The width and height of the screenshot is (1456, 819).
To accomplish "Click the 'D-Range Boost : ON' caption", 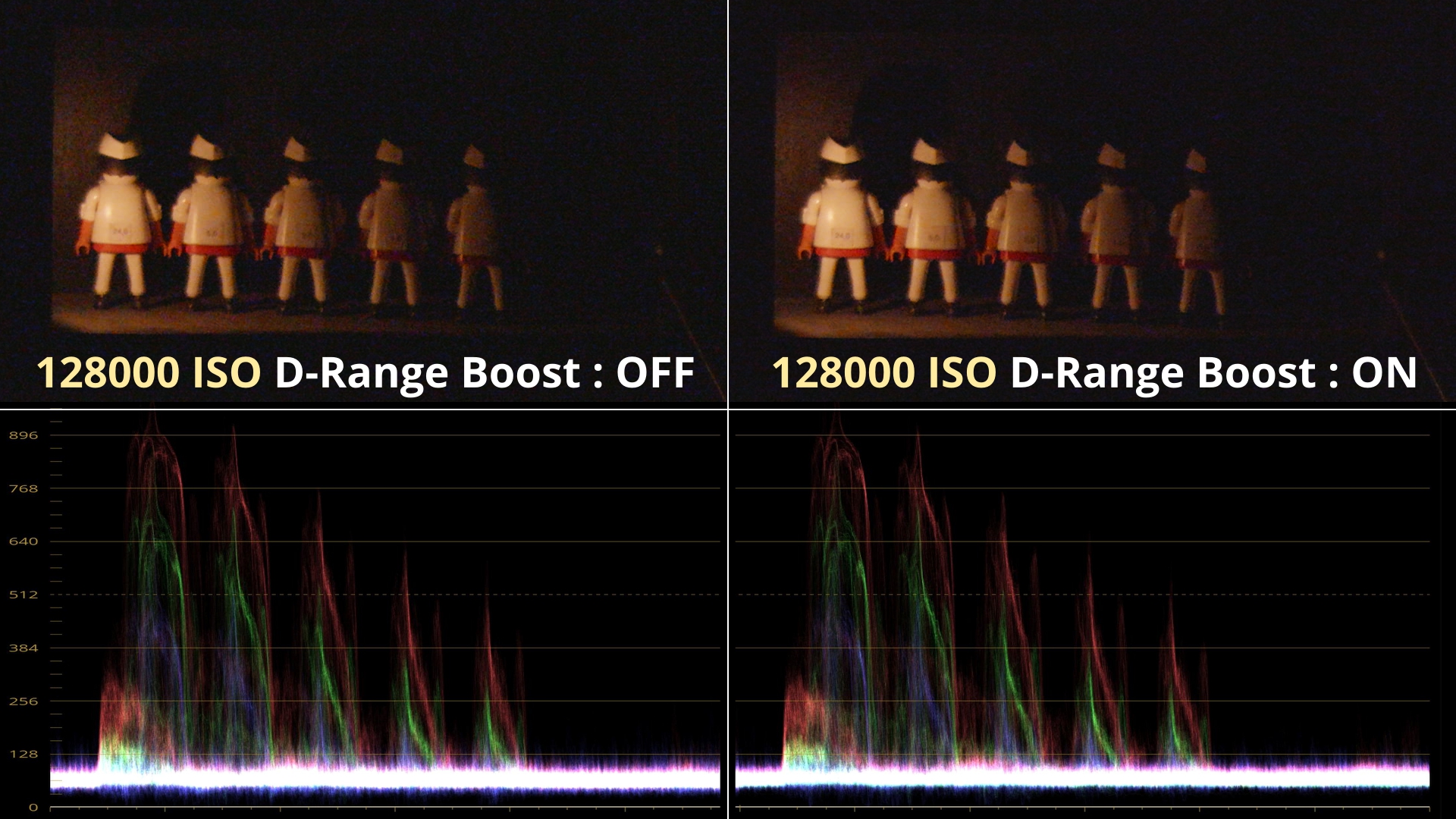I will point(1213,373).
